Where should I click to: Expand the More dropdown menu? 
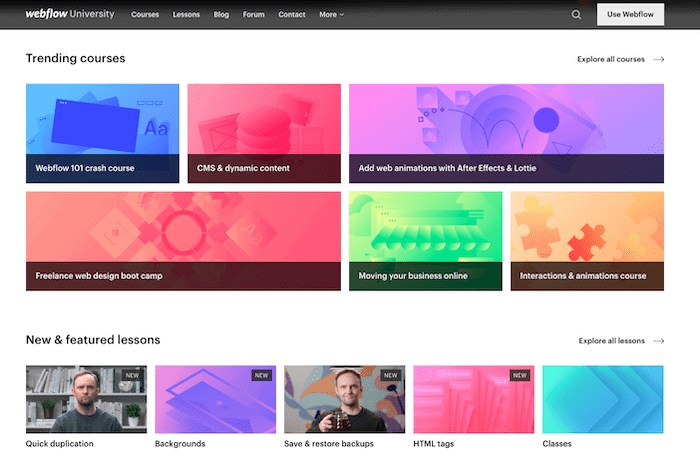point(331,15)
